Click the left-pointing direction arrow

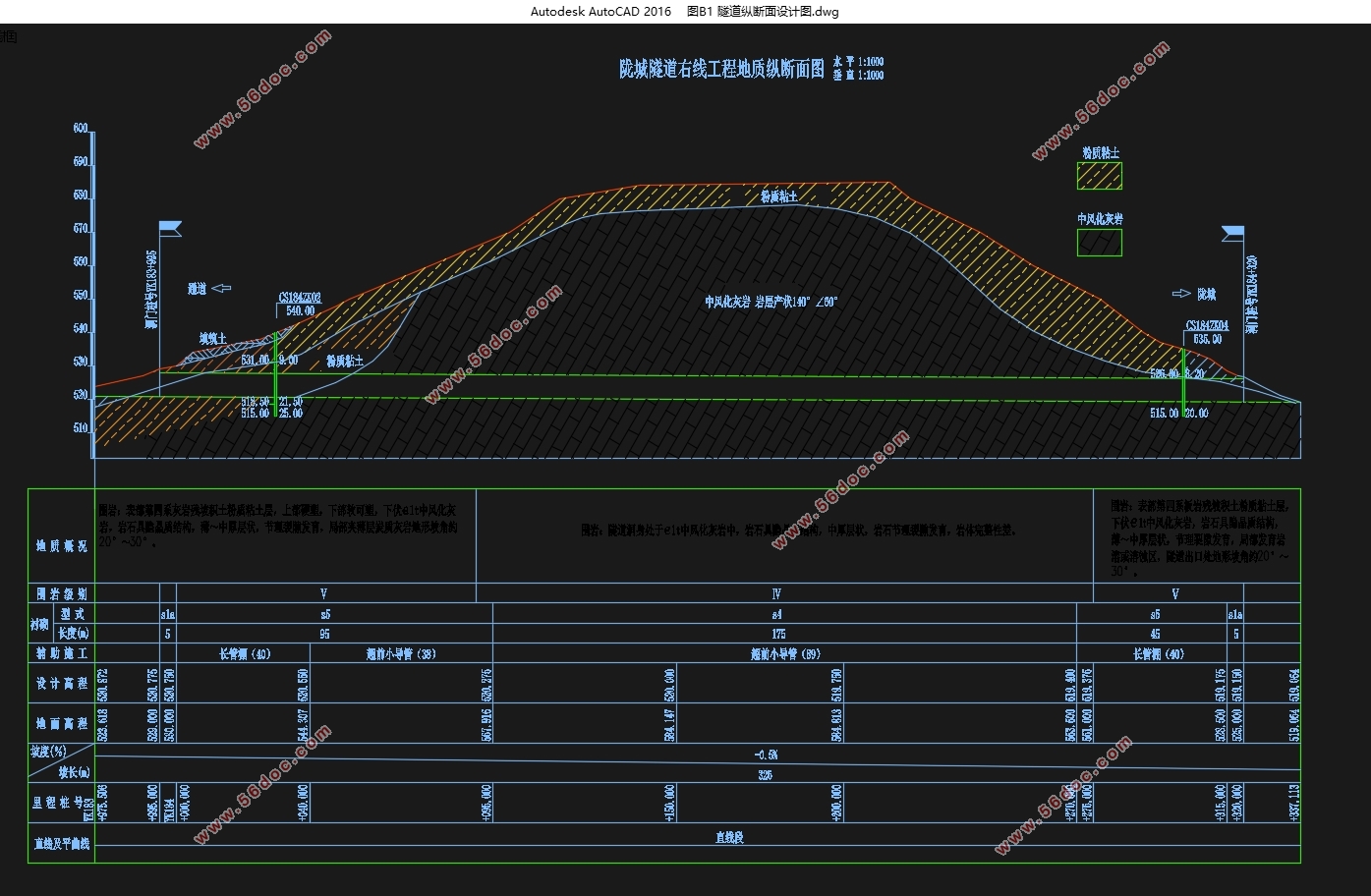pyautogui.click(x=221, y=288)
